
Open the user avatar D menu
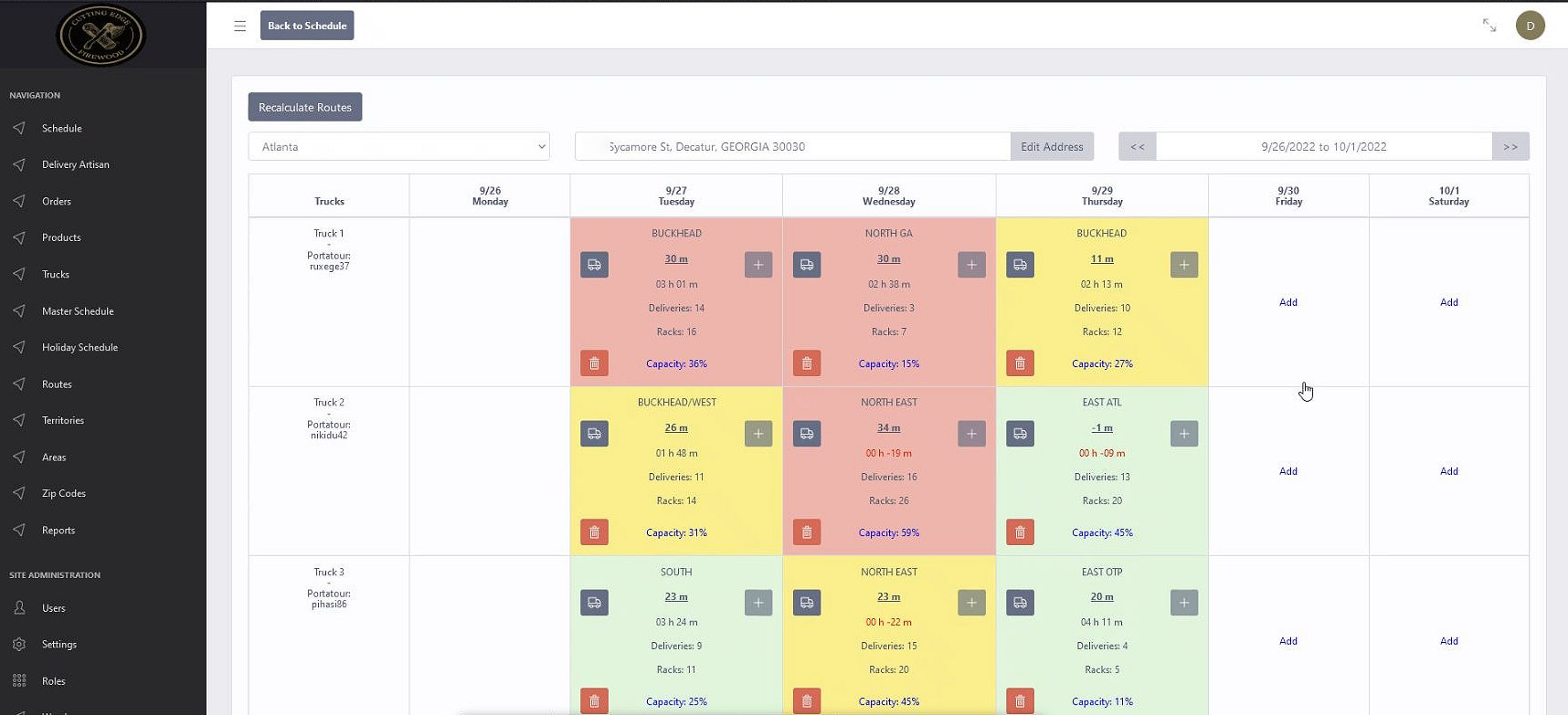pyautogui.click(x=1531, y=26)
